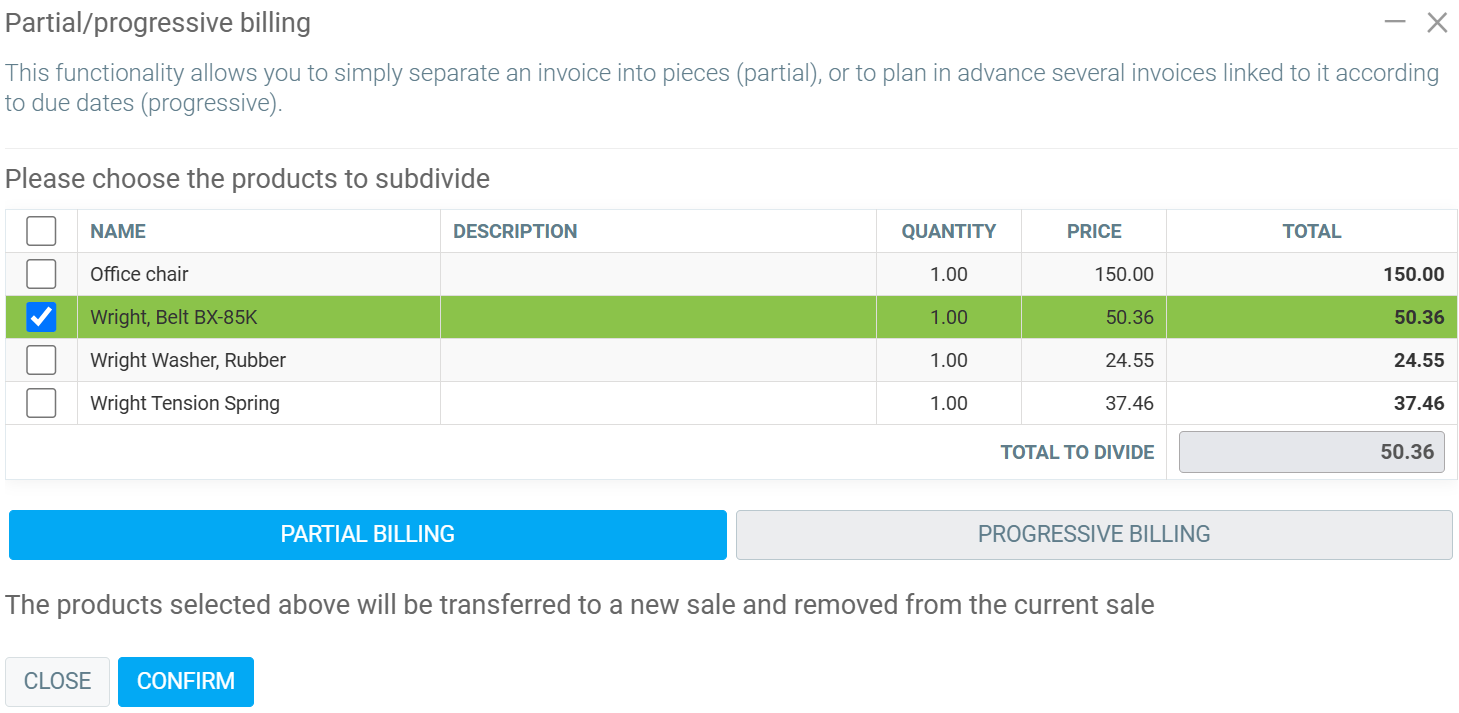The width and height of the screenshot is (1459, 713).
Task: Switch to Partial Billing tab
Action: 367,534
